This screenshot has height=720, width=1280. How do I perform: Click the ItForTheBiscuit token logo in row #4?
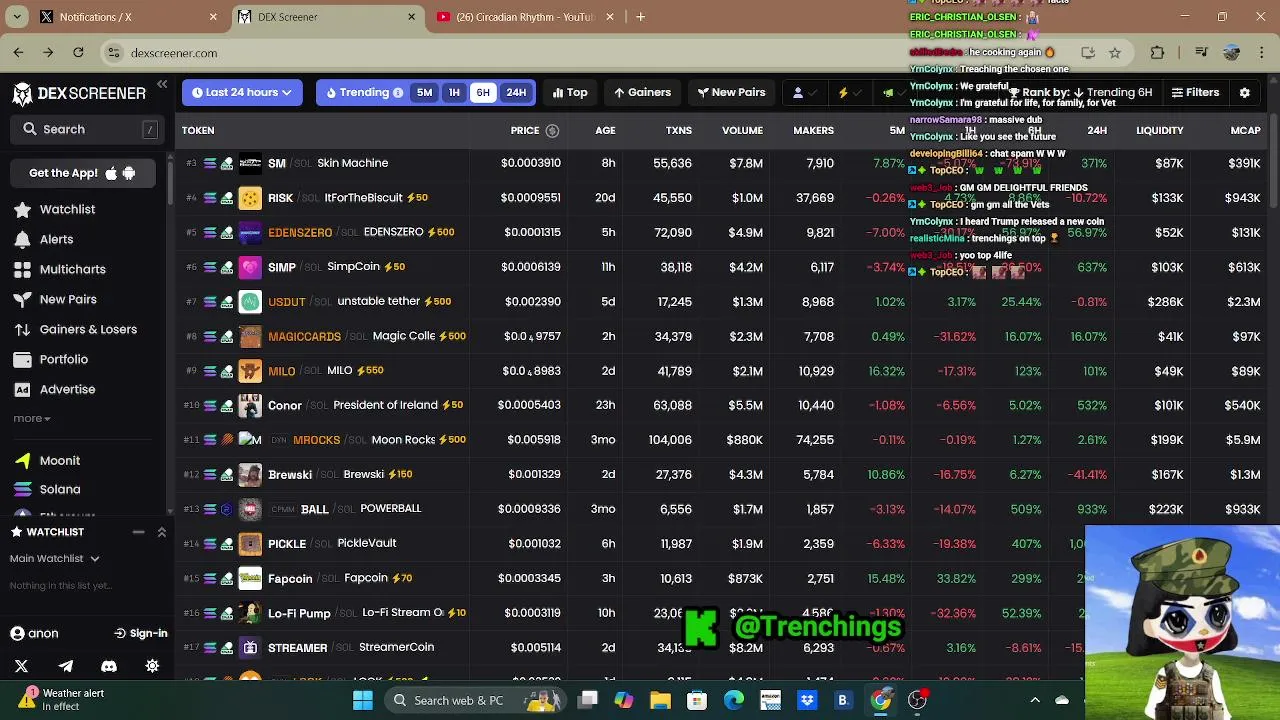point(250,198)
